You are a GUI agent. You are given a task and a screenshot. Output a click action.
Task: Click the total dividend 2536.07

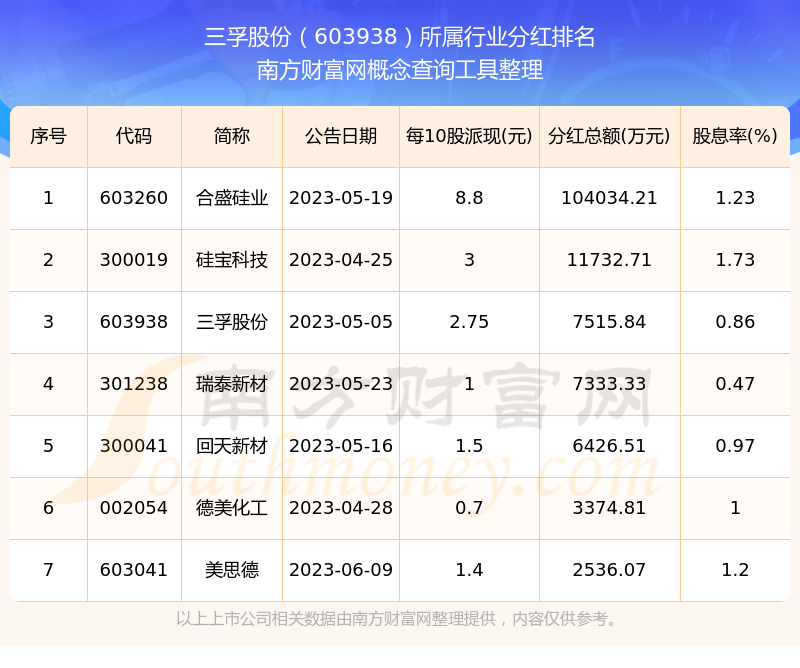(609, 570)
